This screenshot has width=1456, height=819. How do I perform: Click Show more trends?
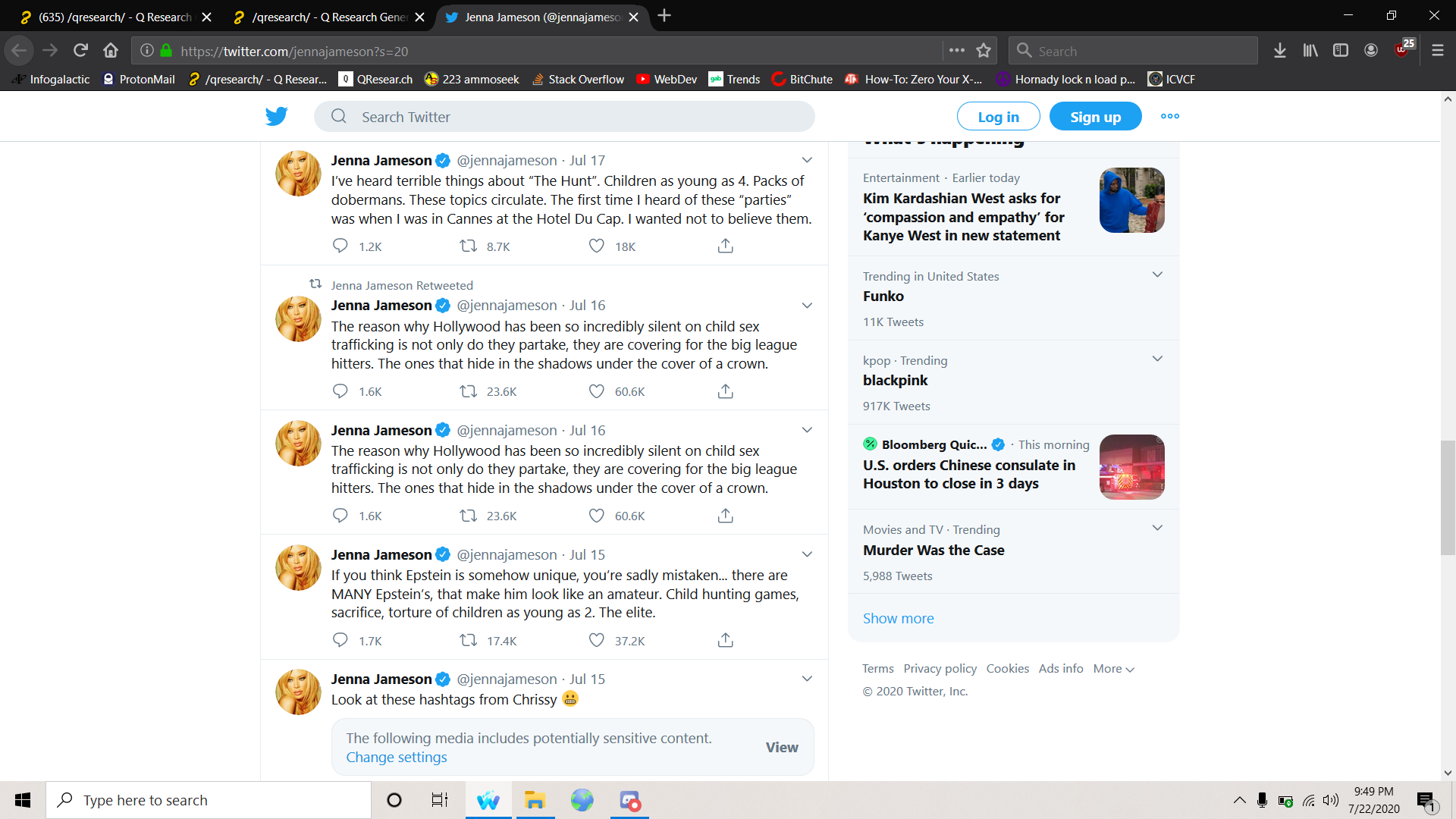click(898, 618)
